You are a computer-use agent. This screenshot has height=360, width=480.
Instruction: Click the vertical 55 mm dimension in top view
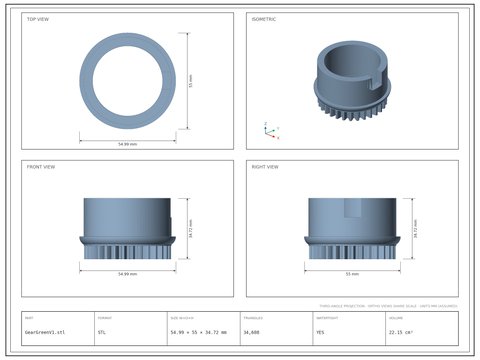tap(191, 81)
